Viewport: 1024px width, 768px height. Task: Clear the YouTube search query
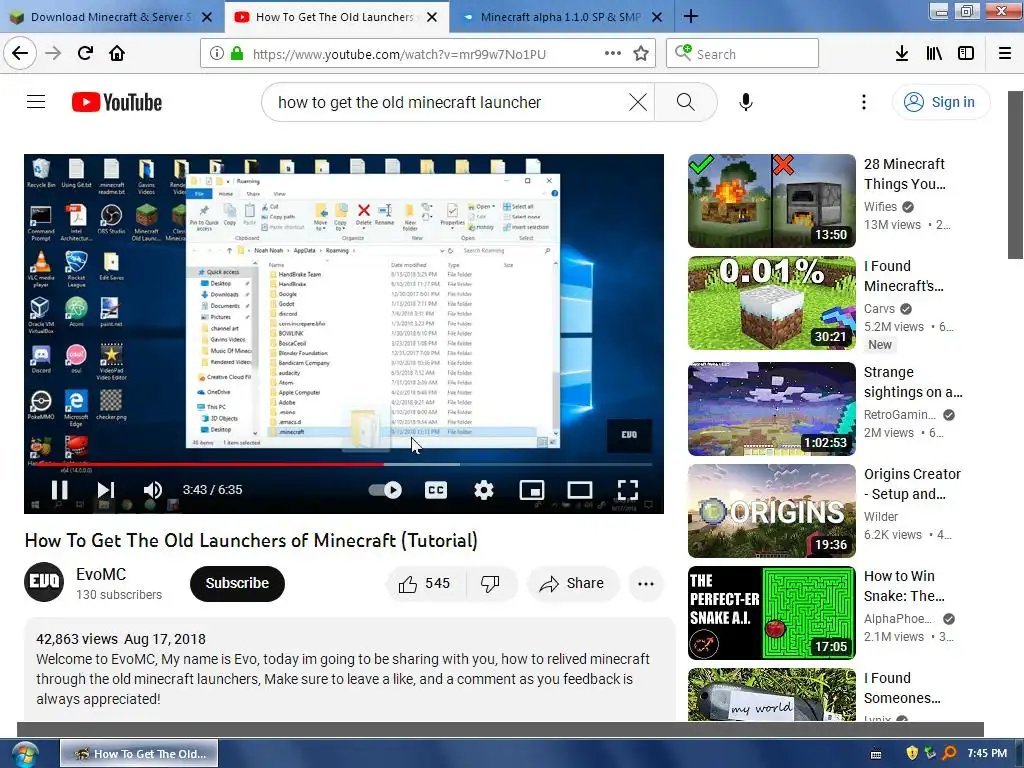[637, 102]
